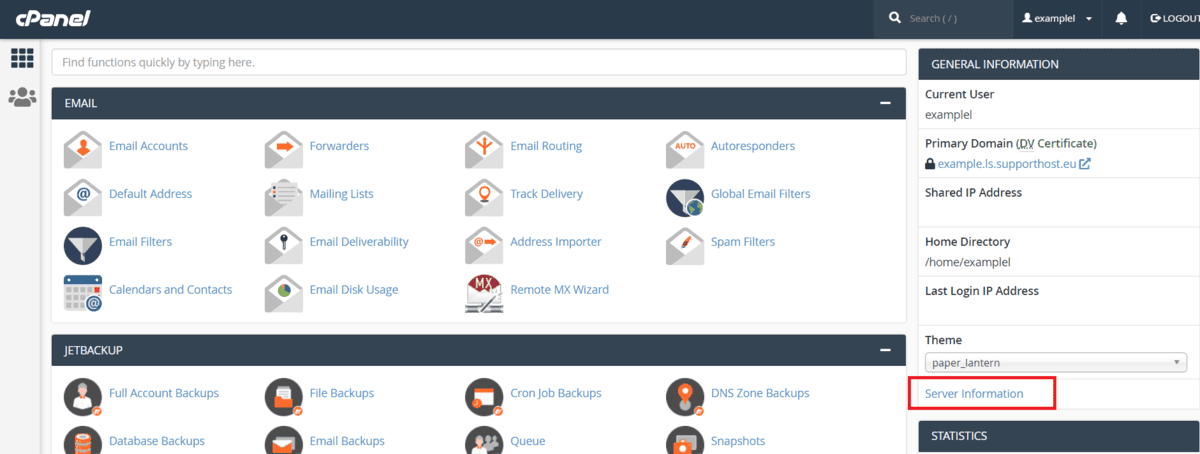Open the Autoresponders icon
Viewport: 1200px width, 454px height.
[x=685, y=149]
